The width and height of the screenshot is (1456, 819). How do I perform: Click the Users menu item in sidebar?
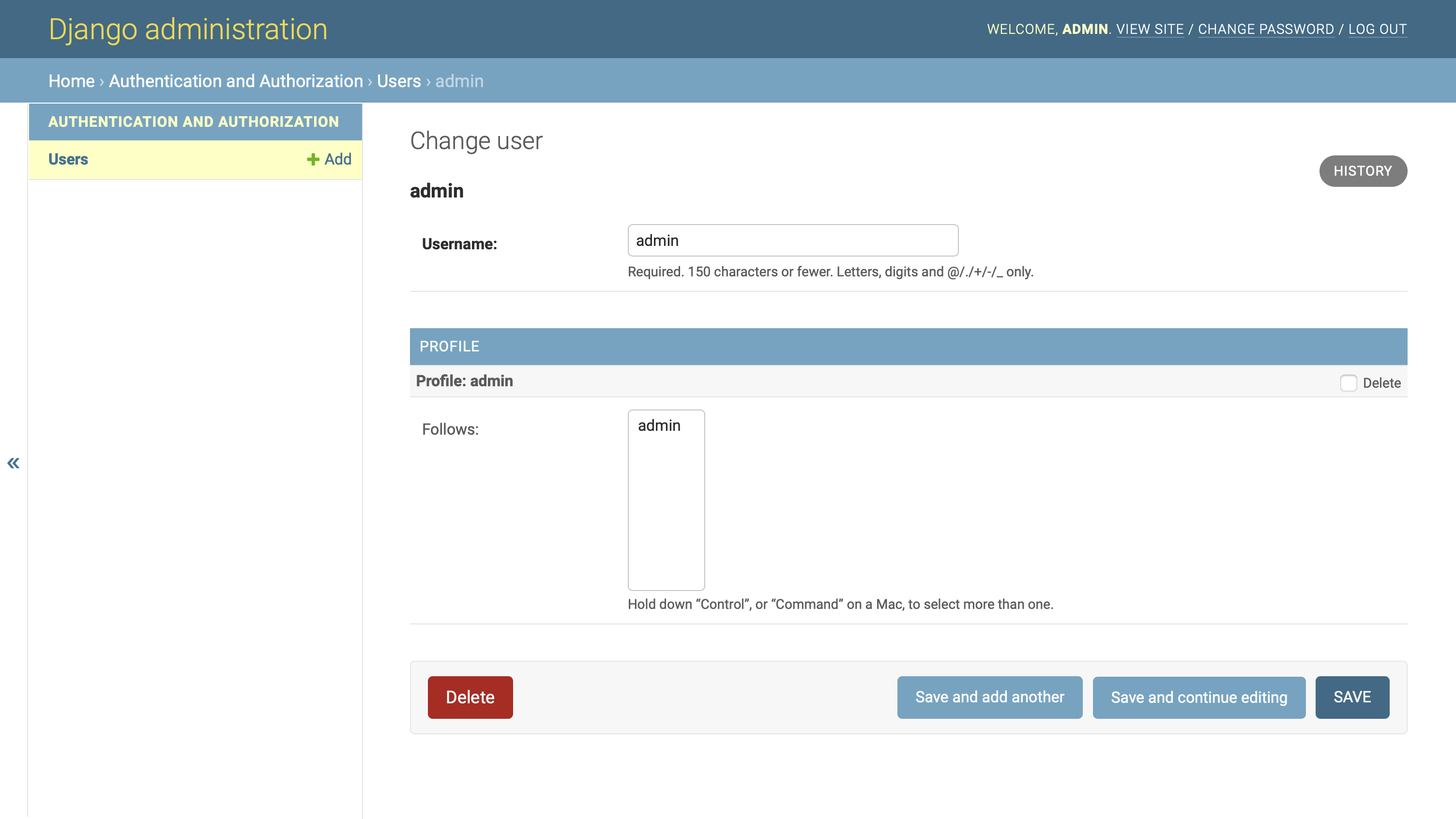coord(68,159)
